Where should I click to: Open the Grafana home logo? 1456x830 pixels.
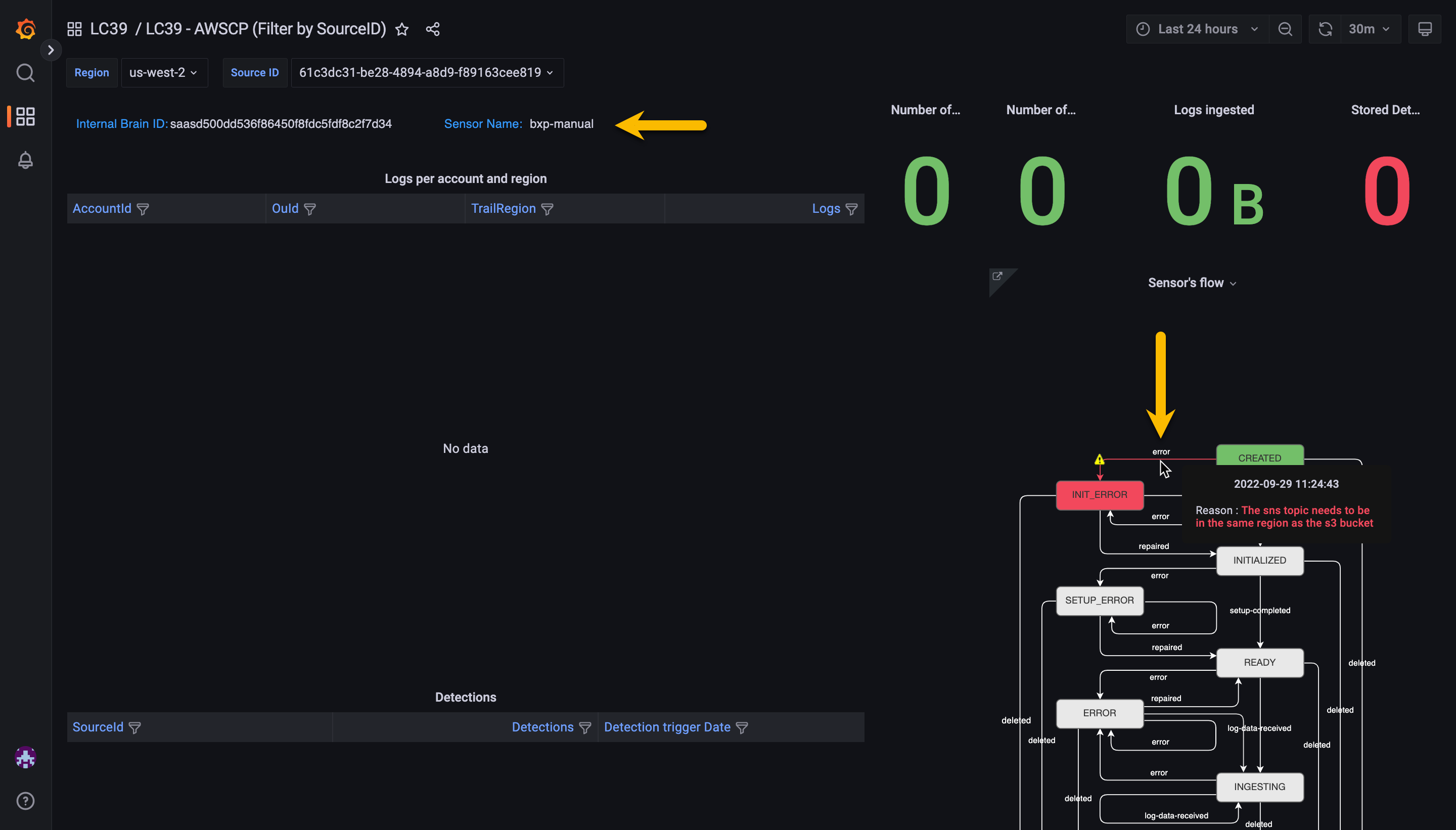click(26, 29)
